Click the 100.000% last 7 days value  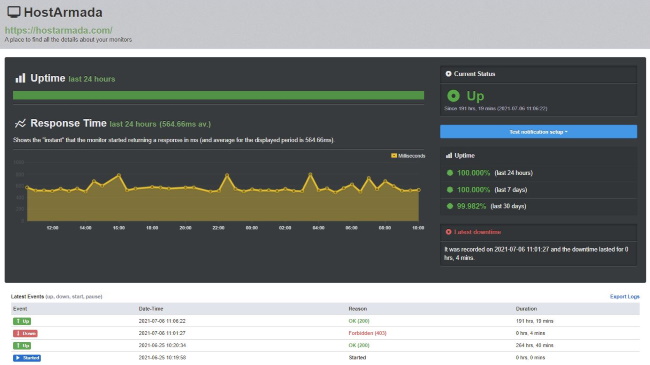[473, 190]
